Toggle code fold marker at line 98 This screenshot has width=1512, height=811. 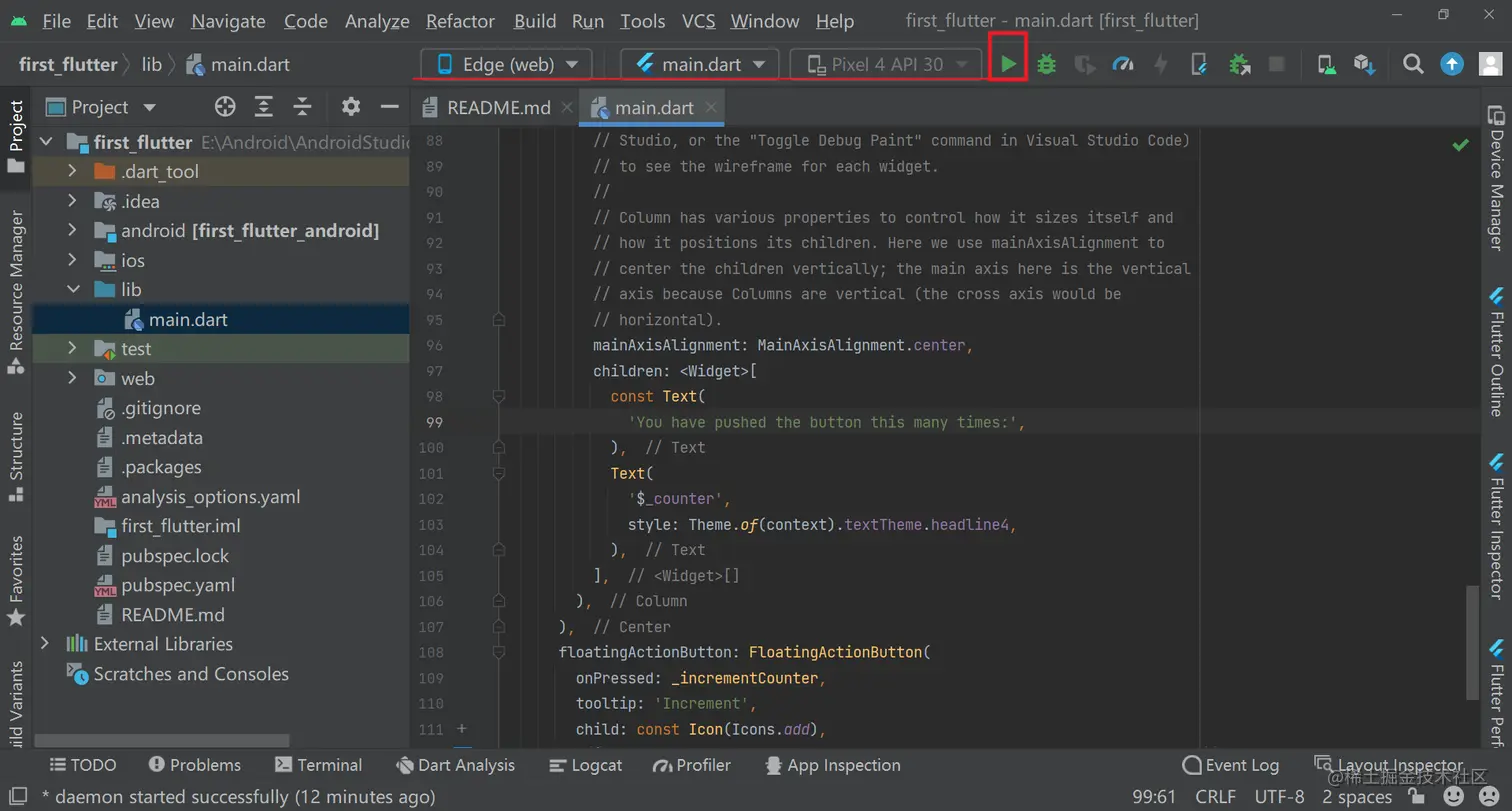pos(499,397)
